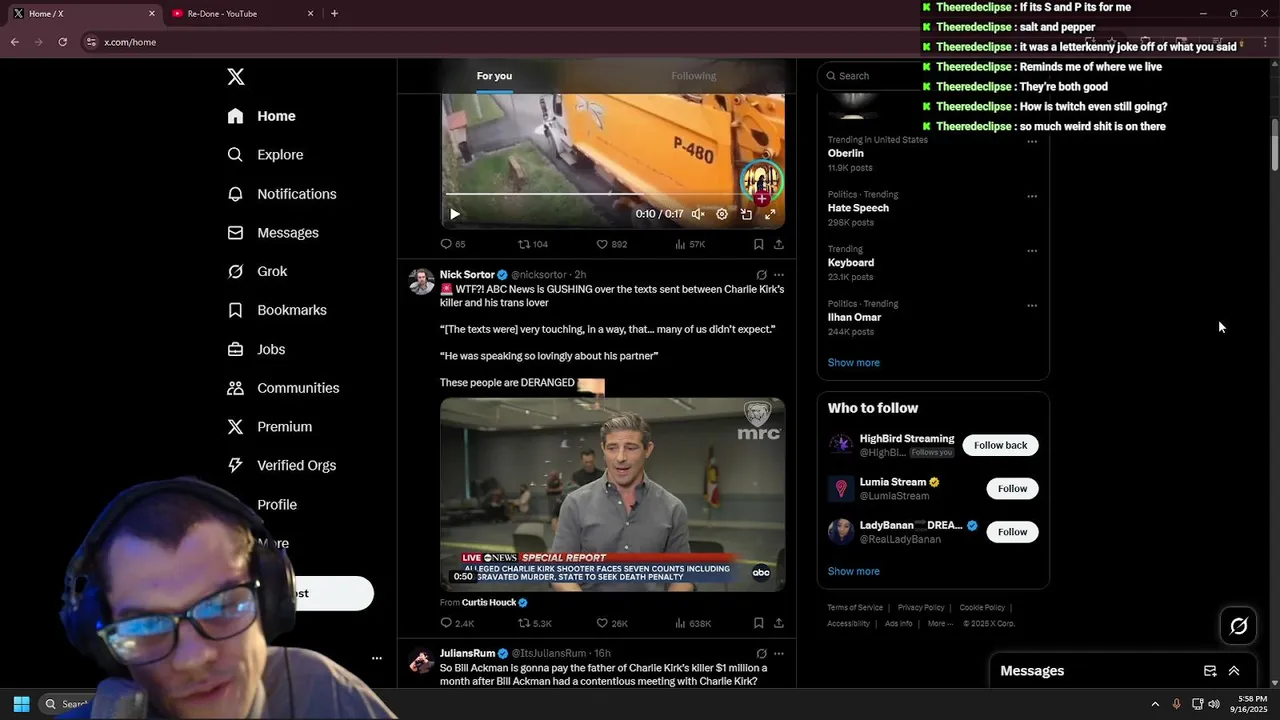
Task: Open Premium in the sidebar
Action: point(269,427)
